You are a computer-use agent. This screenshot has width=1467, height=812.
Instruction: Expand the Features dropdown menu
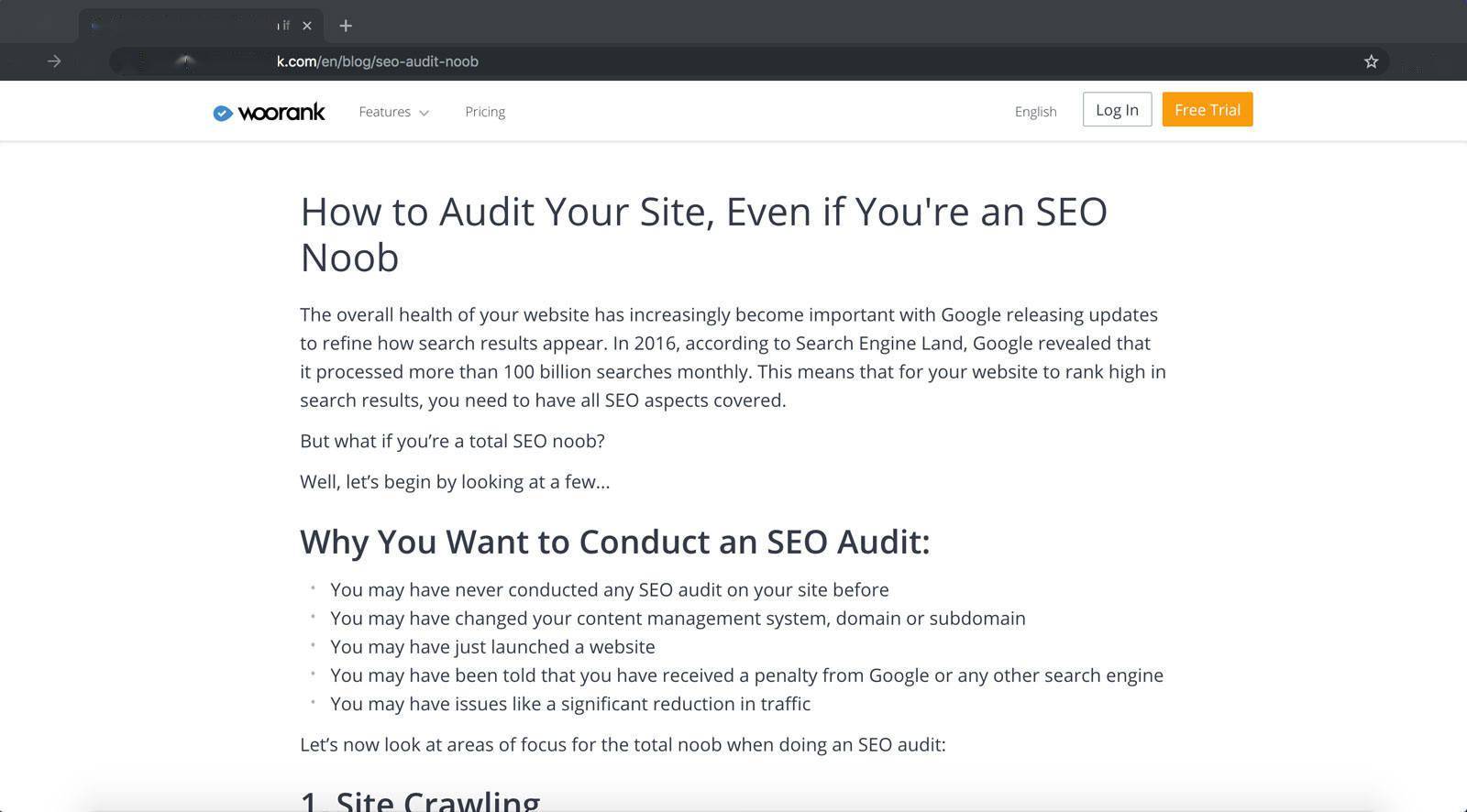pos(393,112)
